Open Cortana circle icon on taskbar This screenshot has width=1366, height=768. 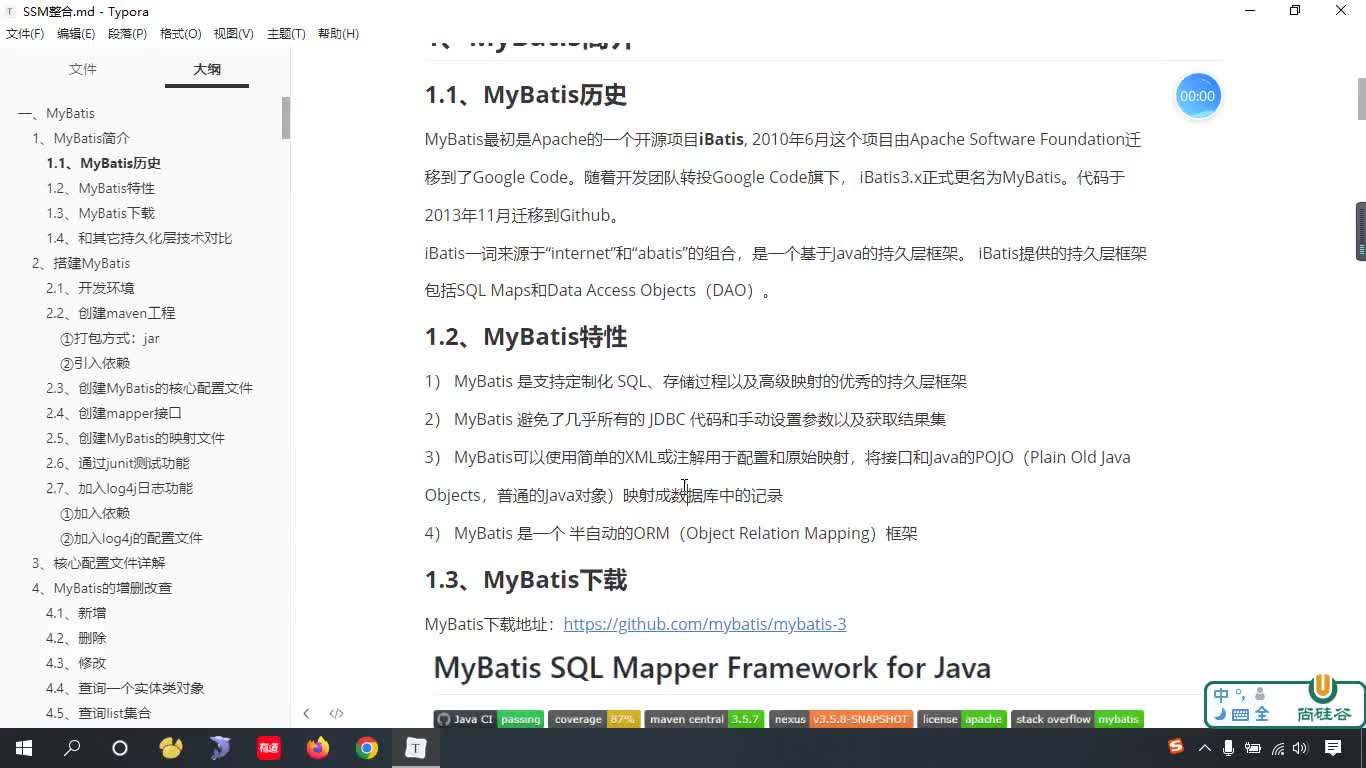point(120,748)
